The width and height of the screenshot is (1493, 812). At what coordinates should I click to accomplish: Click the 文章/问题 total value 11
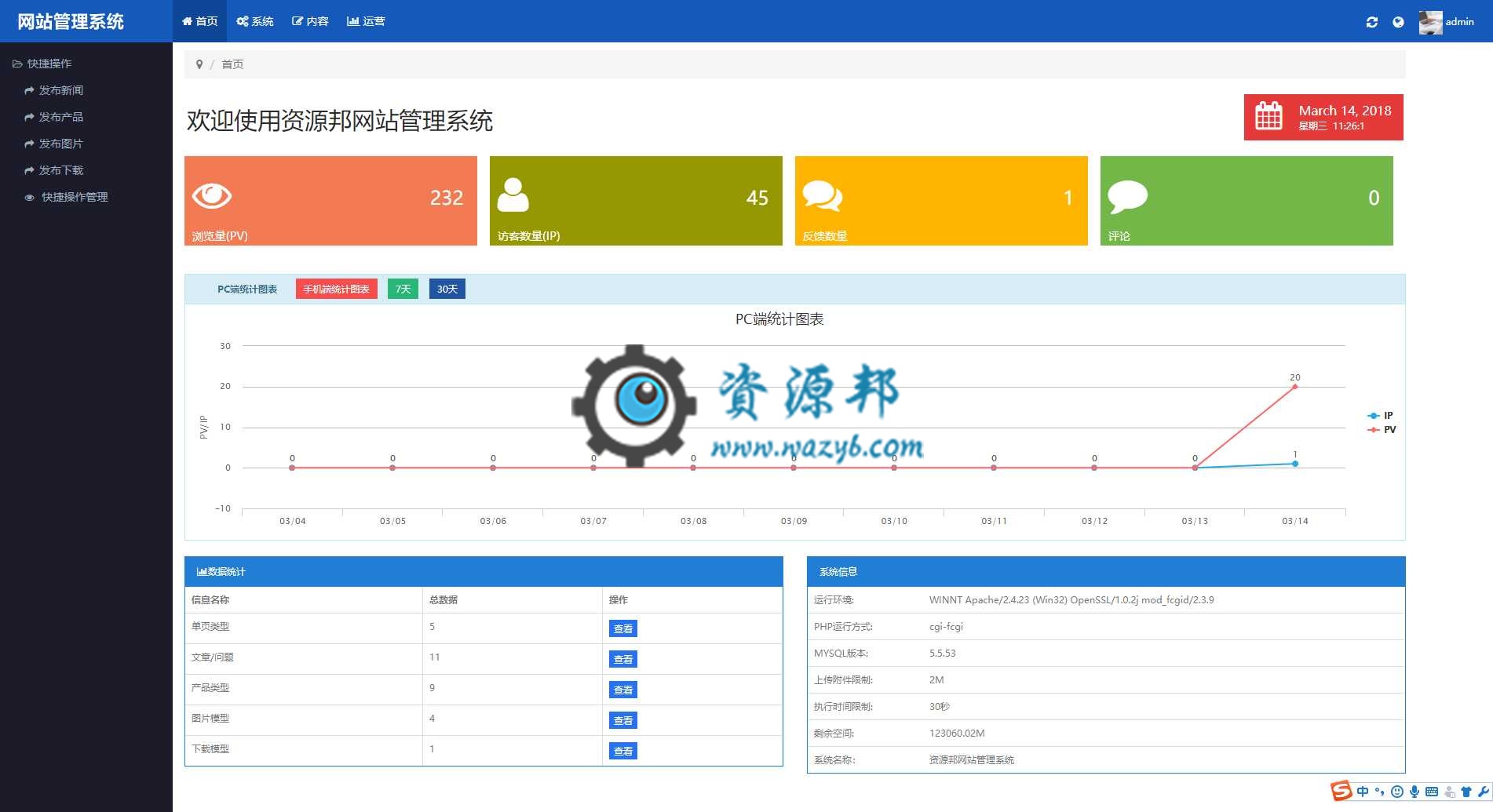(x=434, y=657)
